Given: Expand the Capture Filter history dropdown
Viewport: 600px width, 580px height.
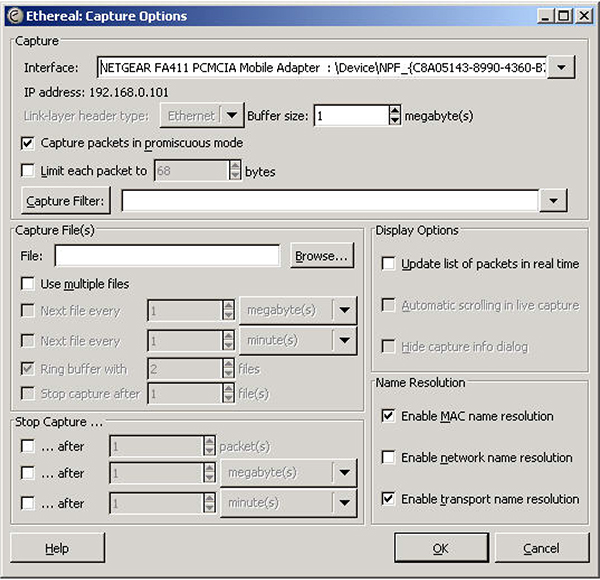Looking at the screenshot, I should click(553, 200).
